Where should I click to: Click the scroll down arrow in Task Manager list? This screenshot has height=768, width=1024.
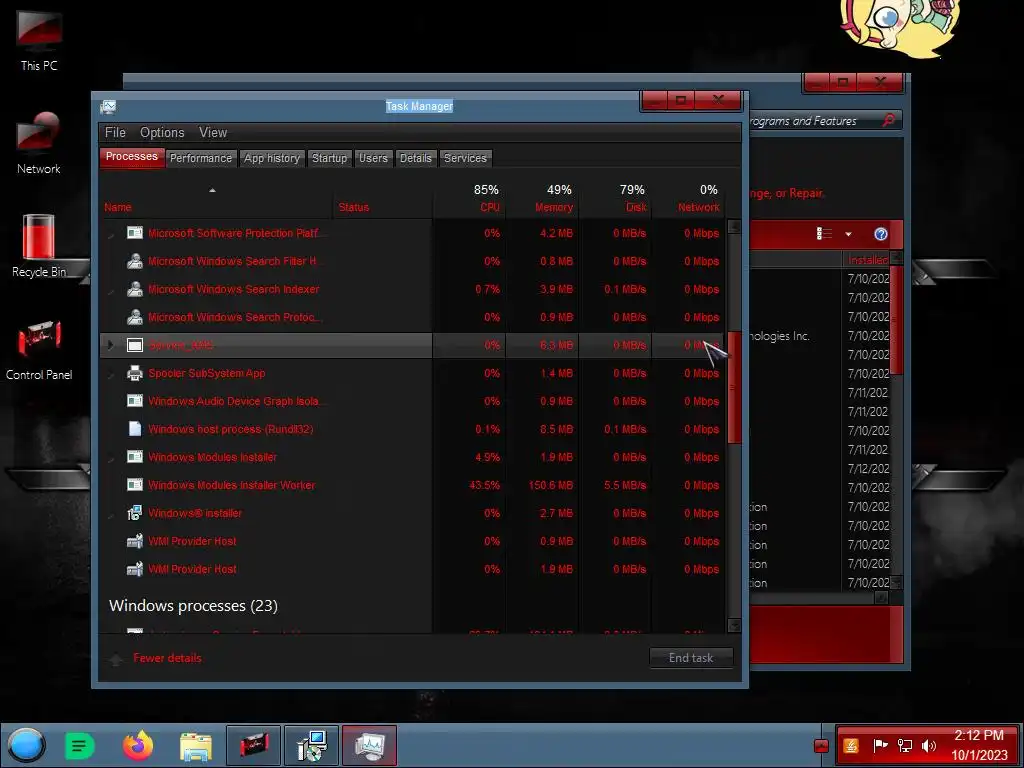[x=734, y=626]
